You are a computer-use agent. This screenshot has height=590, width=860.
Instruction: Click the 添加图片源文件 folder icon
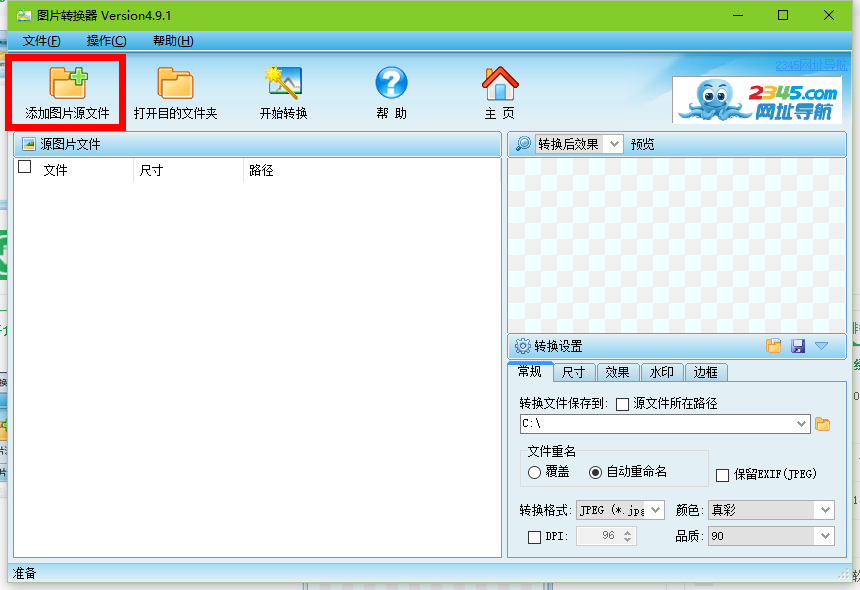point(68,83)
